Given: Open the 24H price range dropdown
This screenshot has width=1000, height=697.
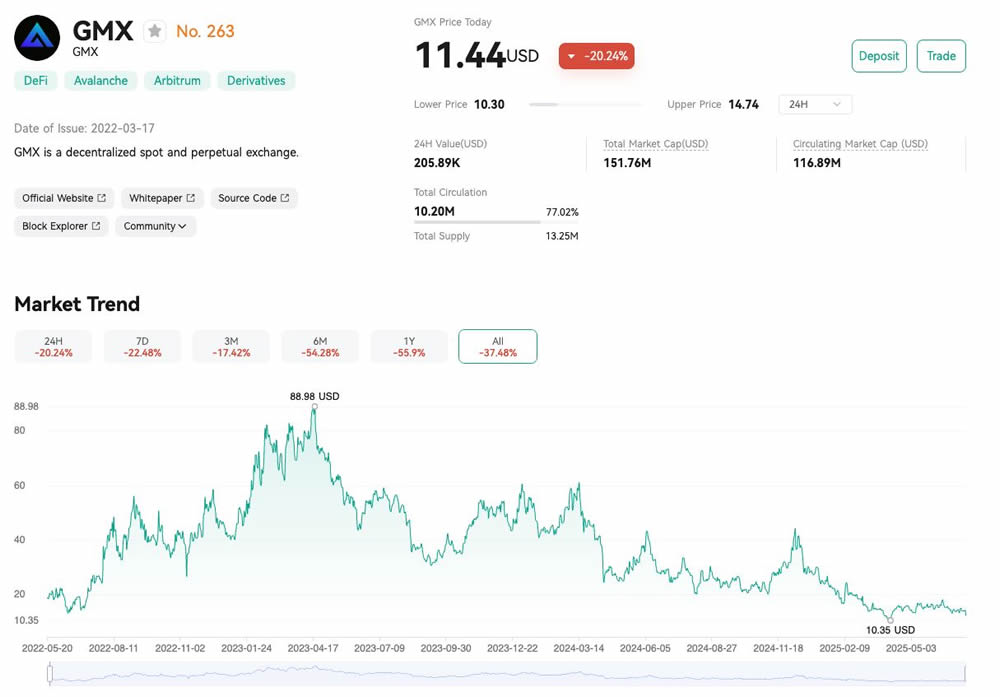Looking at the screenshot, I should click(x=815, y=104).
